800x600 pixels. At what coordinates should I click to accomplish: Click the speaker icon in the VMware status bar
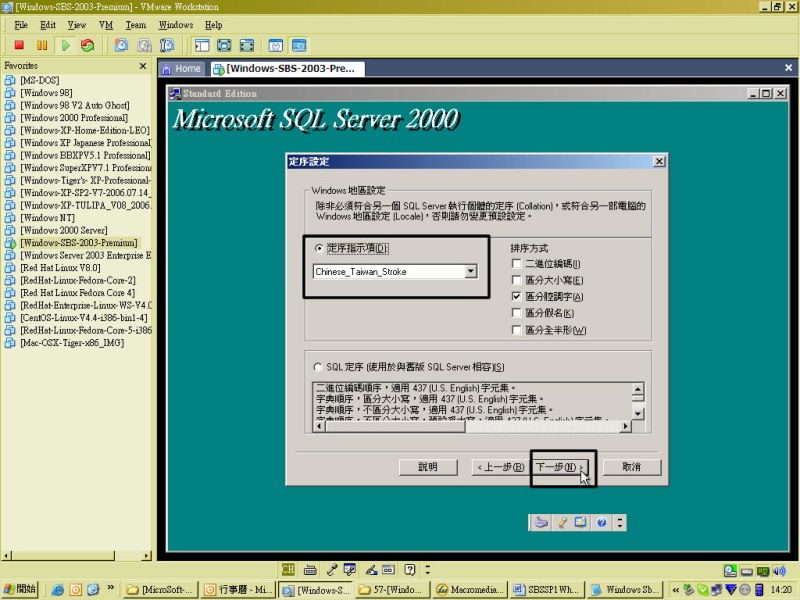[779, 571]
